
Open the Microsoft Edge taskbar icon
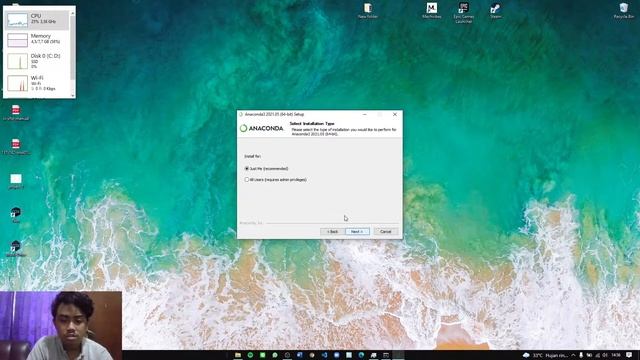(x=361, y=355)
